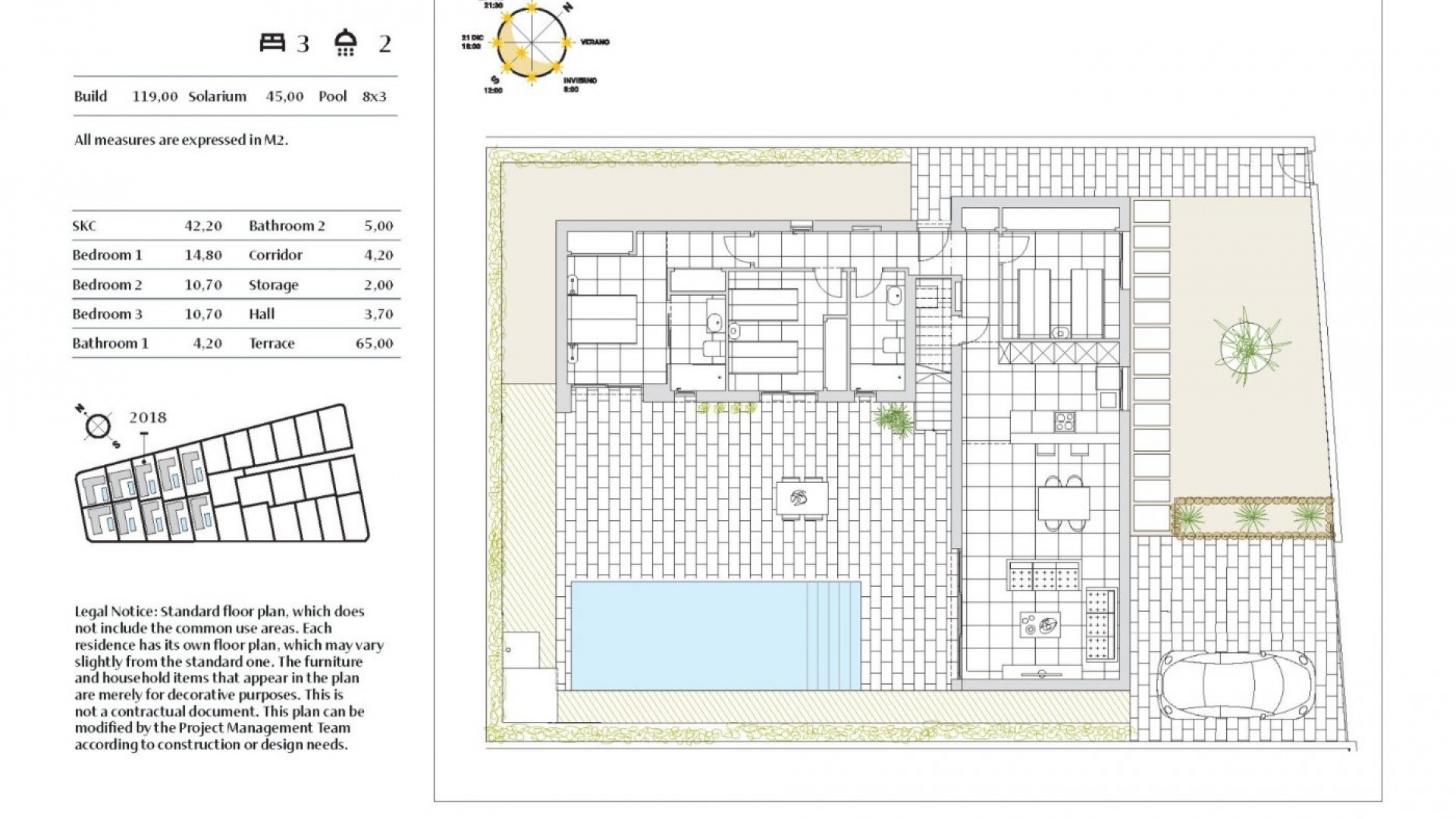1456x819 pixels.
Task: Click the shower icon next to 2
Action: pyautogui.click(x=346, y=42)
